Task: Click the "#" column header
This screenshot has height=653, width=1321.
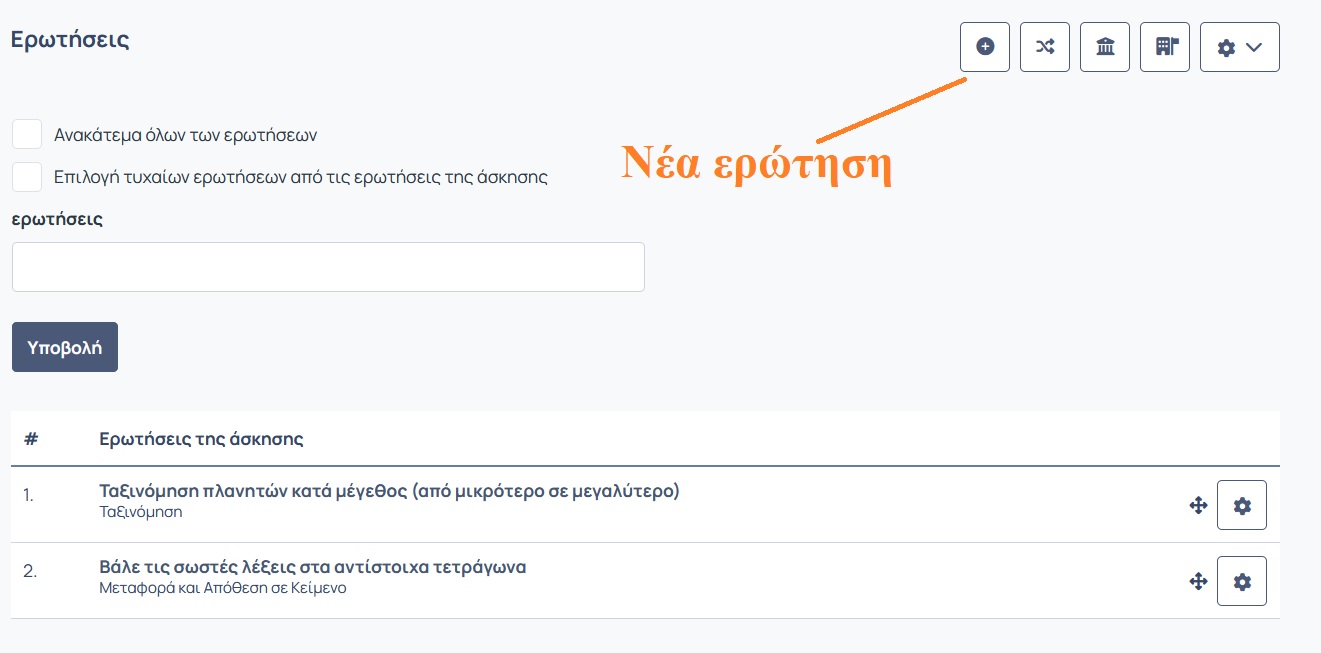Action: 31,439
